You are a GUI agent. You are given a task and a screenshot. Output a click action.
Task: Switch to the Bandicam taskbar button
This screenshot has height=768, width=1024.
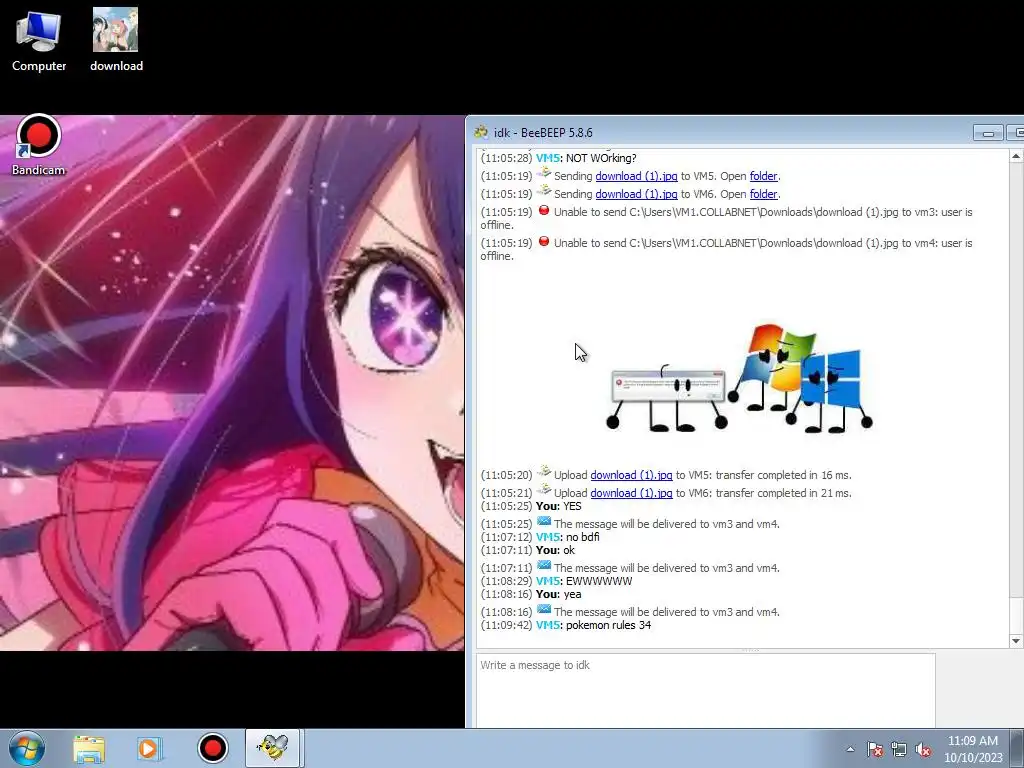(212, 748)
